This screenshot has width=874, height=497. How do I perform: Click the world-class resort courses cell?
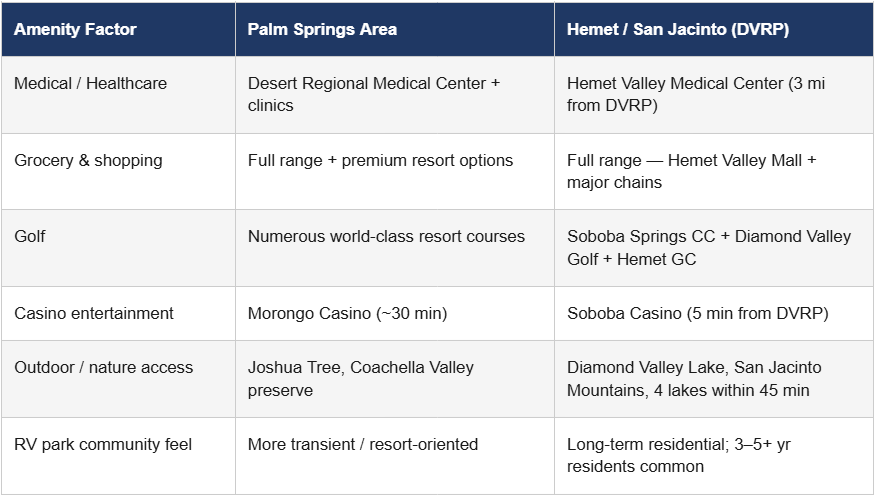tap(386, 237)
